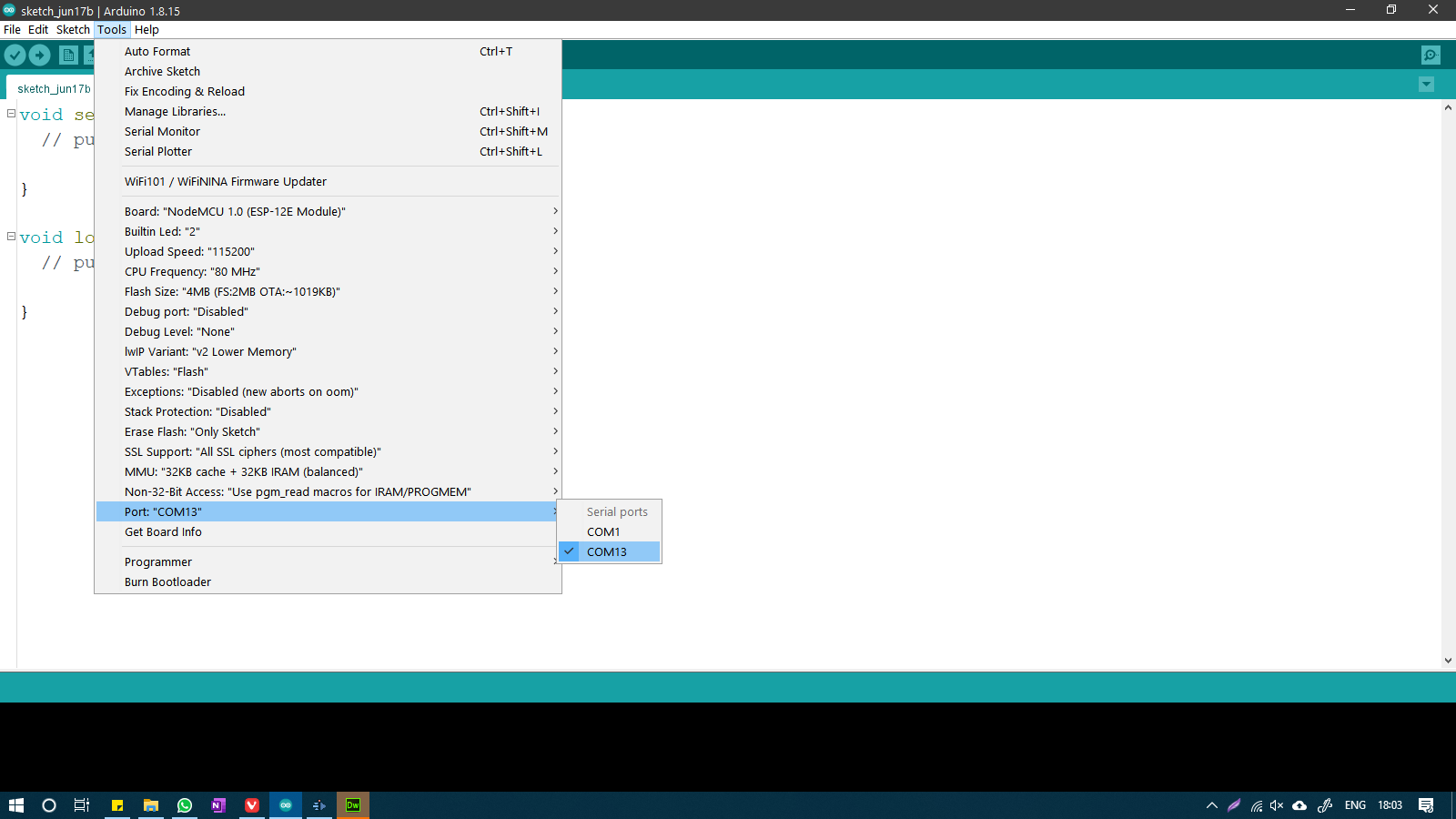Image resolution: width=1456 pixels, height=819 pixels.
Task: Expand Debug port Disabled submenu
Action: pos(329,312)
